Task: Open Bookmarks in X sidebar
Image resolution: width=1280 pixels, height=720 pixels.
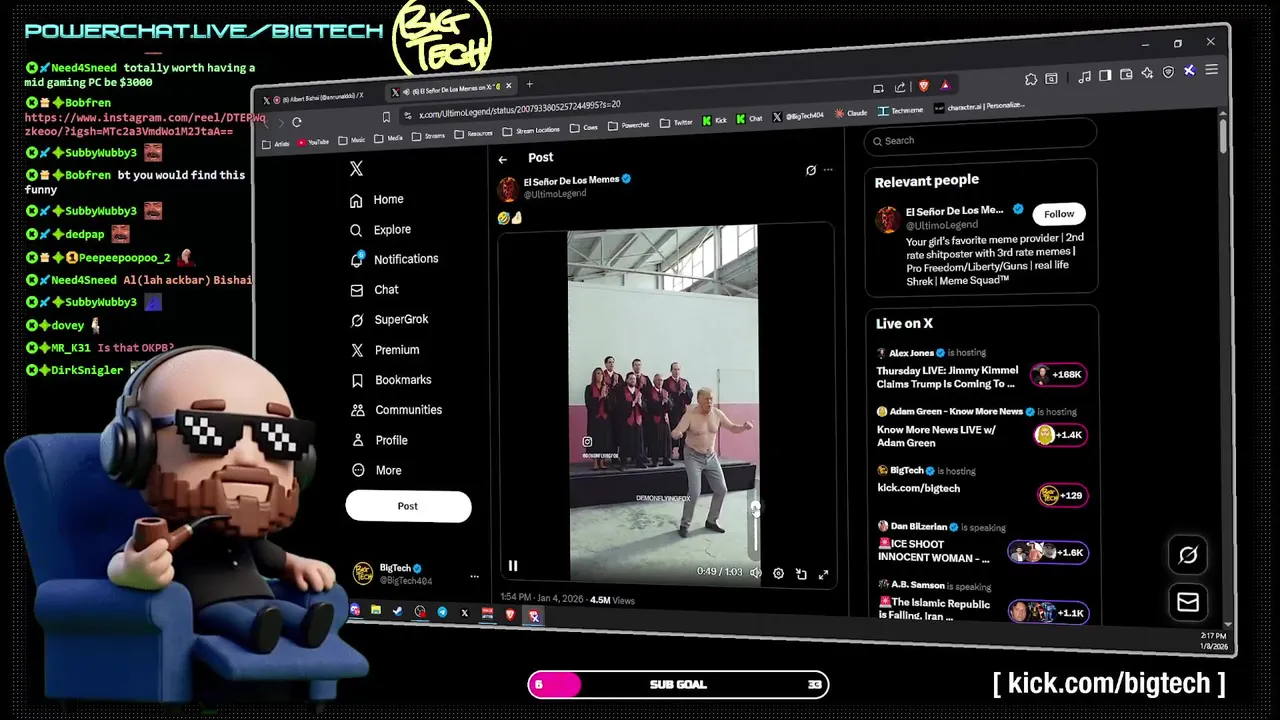Action: click(391, 380)
